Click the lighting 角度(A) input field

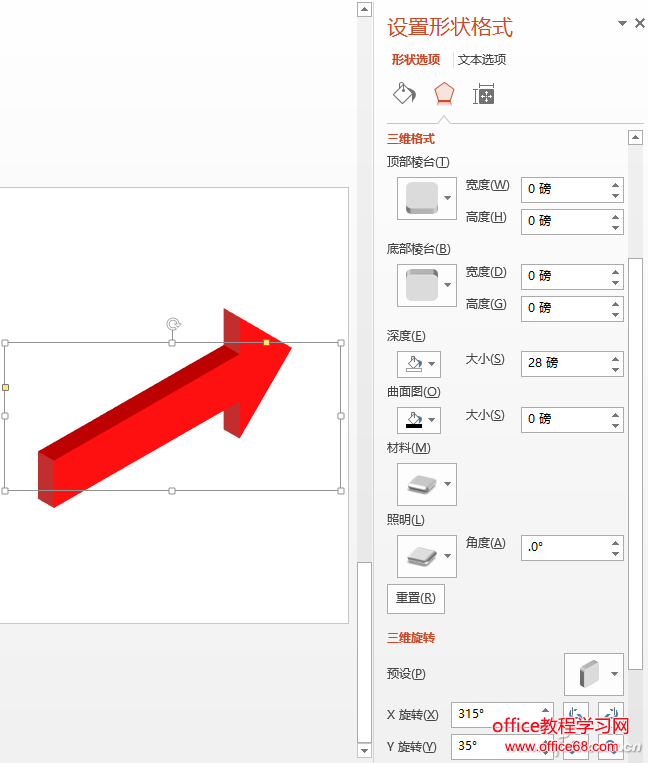(565, 548)
